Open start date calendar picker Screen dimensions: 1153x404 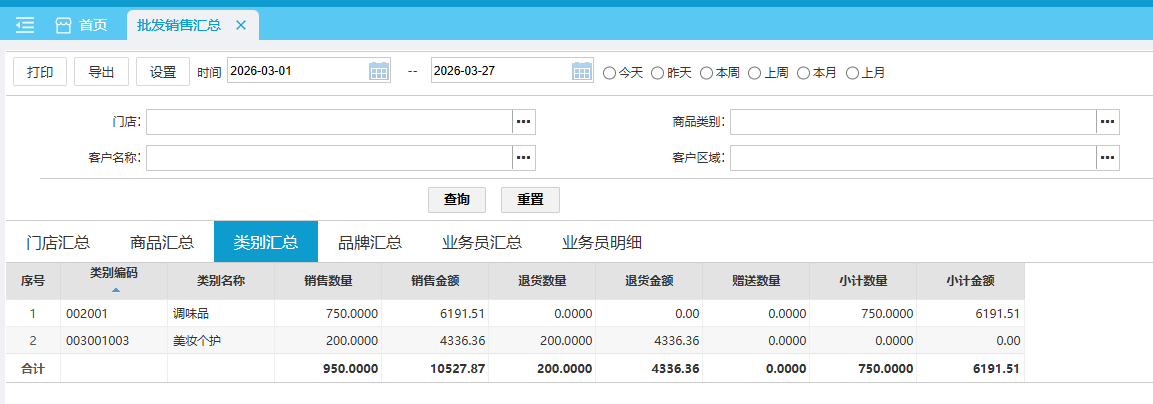click(379, 71)
